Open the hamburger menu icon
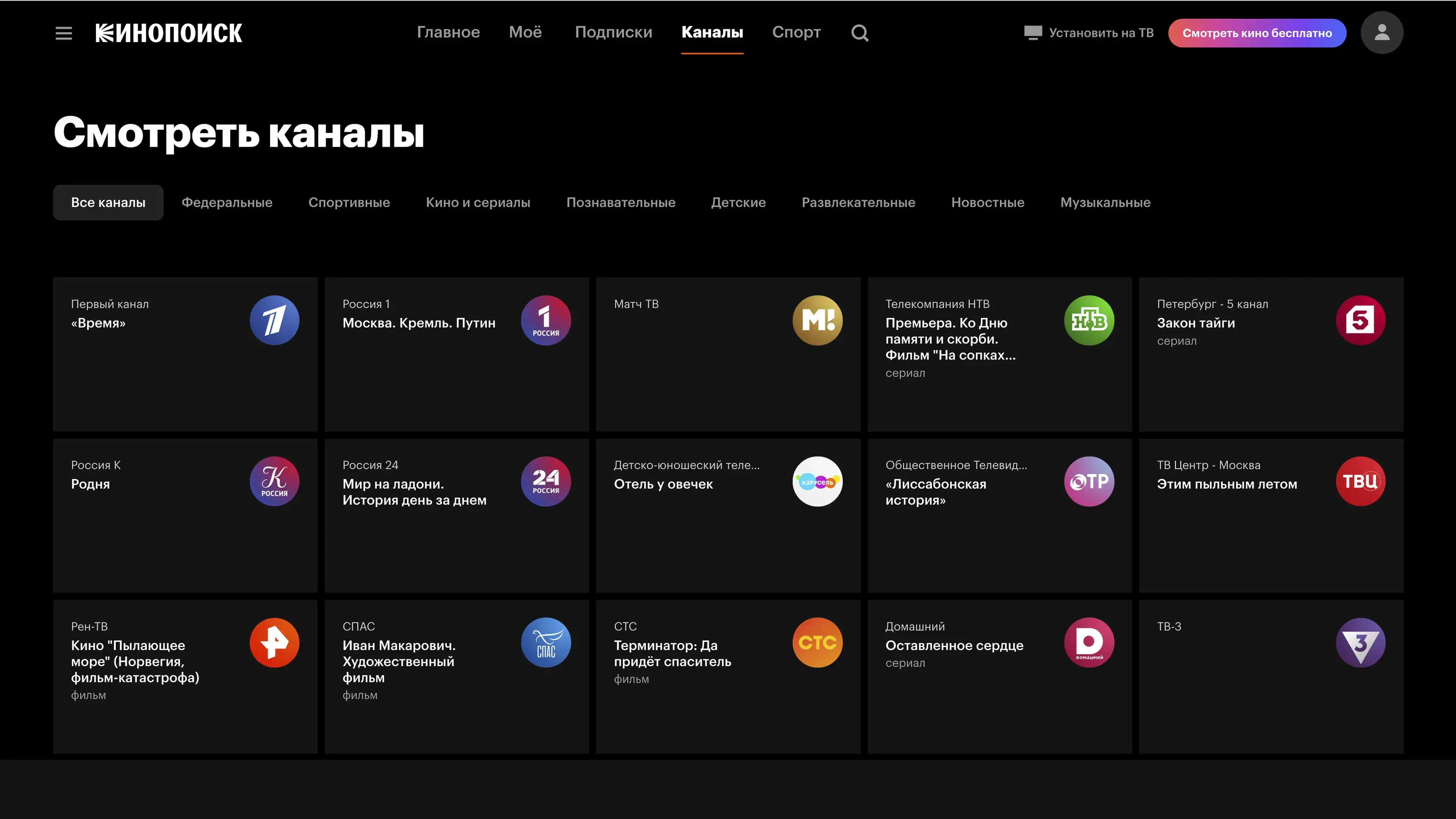Viewport: 1456px width, 819px height. pyautogui.click(x=63, y=33)
